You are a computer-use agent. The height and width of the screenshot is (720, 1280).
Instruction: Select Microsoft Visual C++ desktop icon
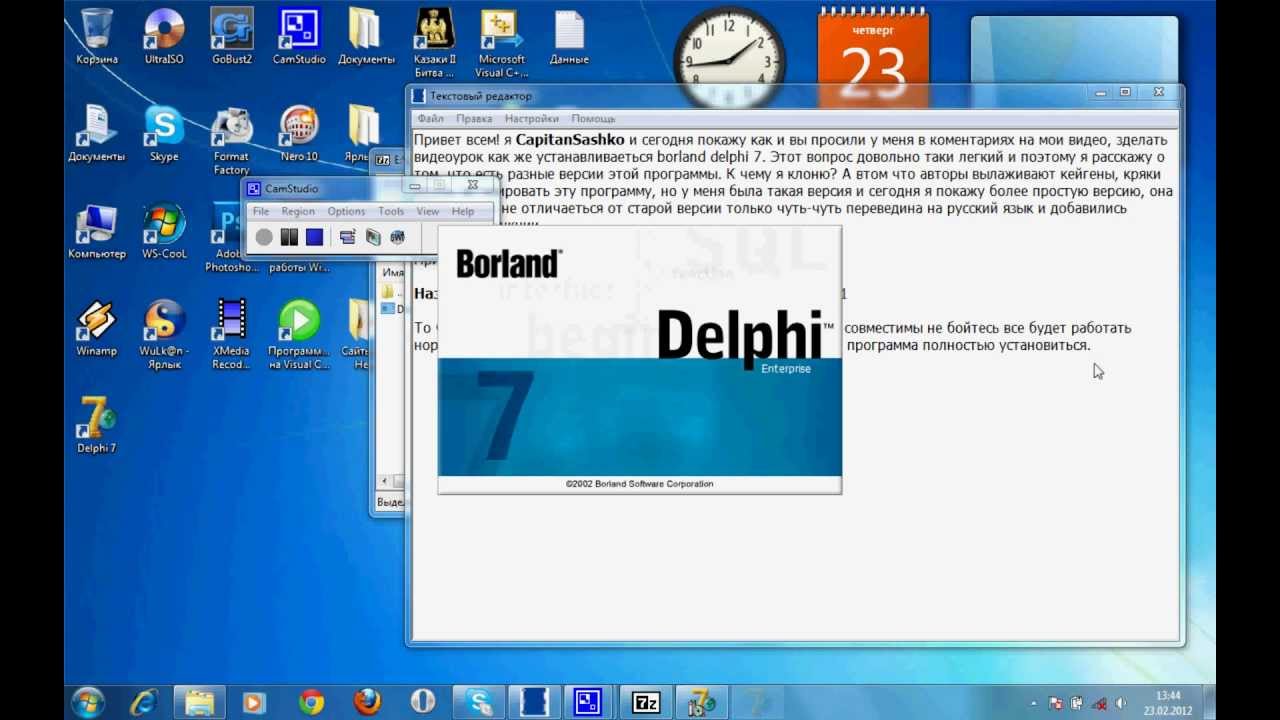[501, 43]
